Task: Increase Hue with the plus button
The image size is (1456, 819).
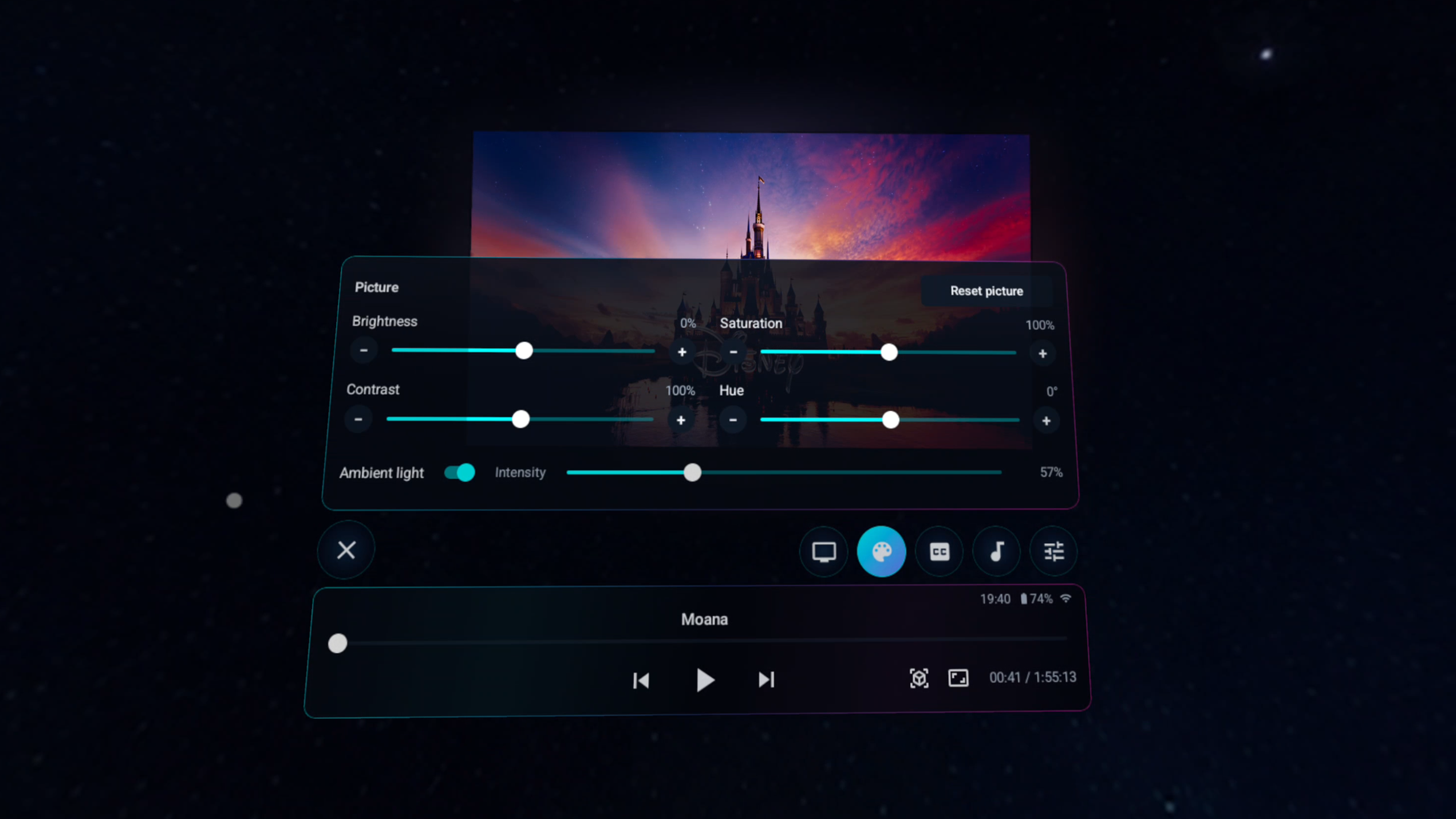Action: click(x=1046, y=421)
